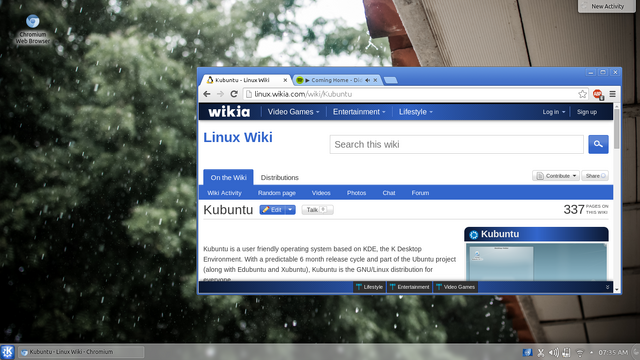Open the Klipper clipboard scissors tray icon
Screen dimensions: 640x360
541,352
